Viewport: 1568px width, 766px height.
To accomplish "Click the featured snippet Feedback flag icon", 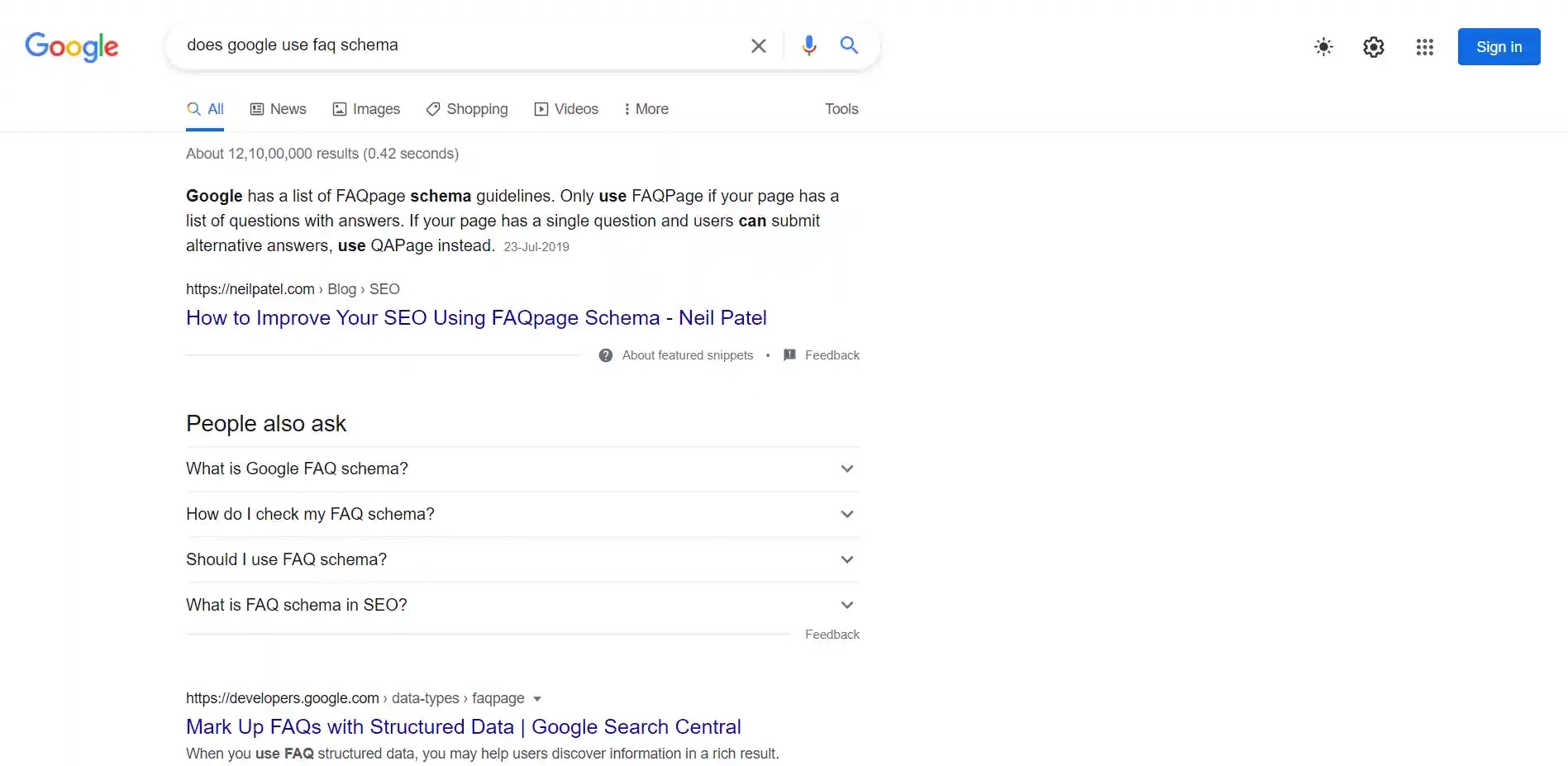I will click(789, 355).
